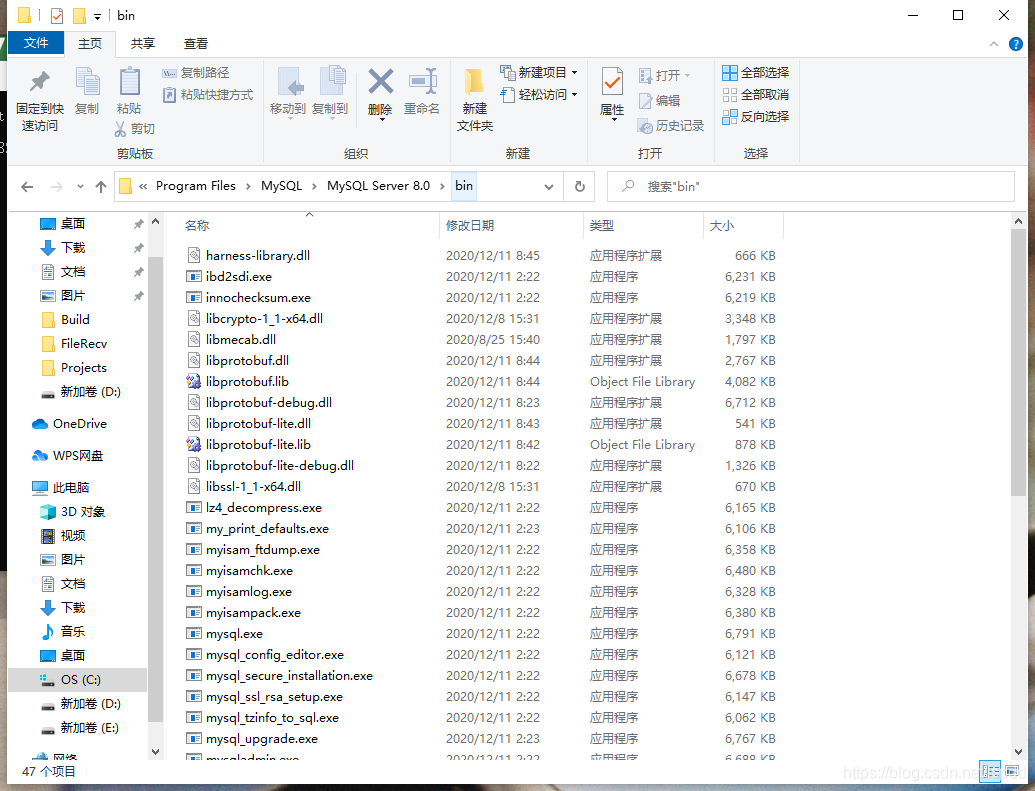
Task: Click Program Files in the breadcrumb
Action: click(x=195, y=186)
